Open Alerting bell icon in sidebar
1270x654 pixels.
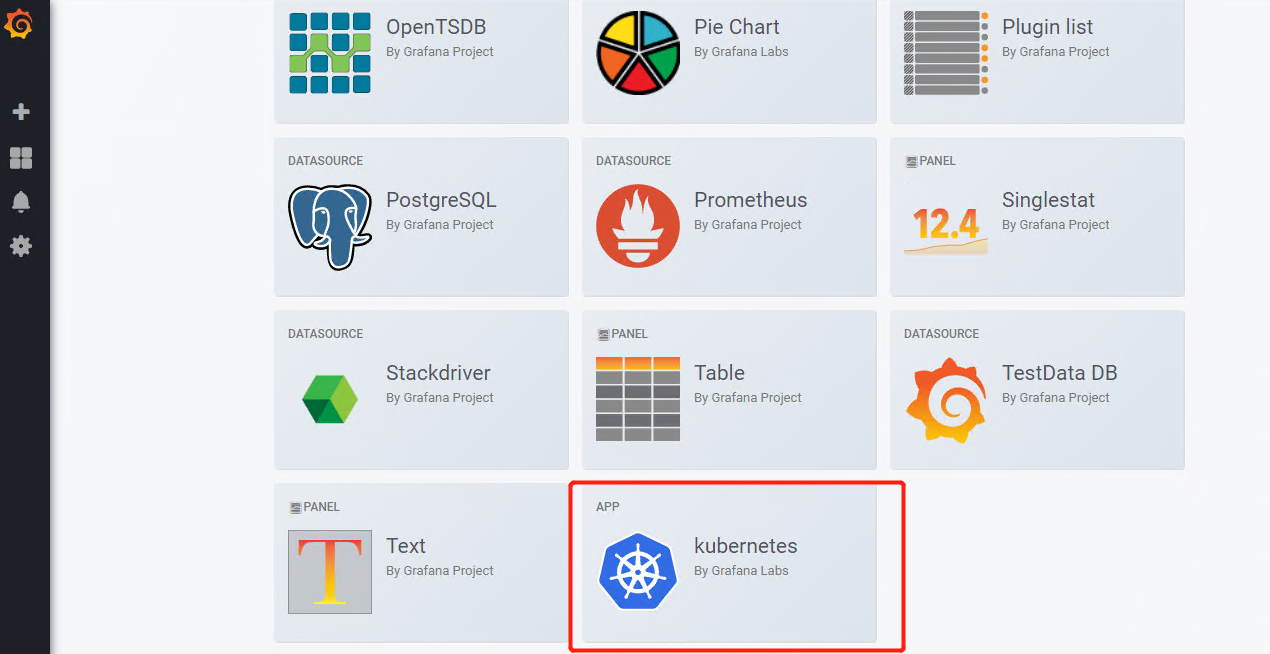[x=21, y=202]
